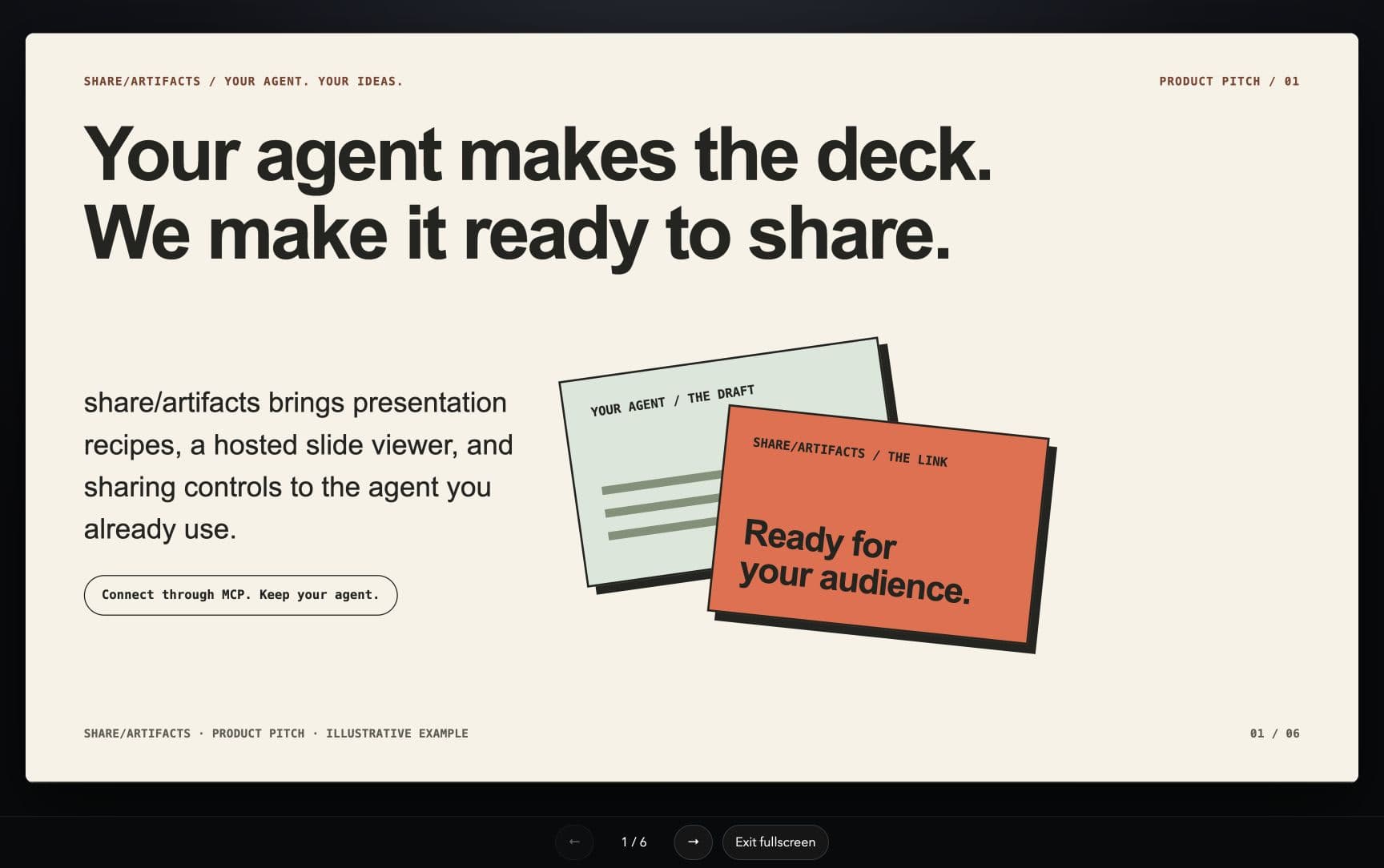This screenshot has width=1384, height=868.
Task: Click the paragraph starting 'share/artifacts brings presentation'
Action: point(298,465)
